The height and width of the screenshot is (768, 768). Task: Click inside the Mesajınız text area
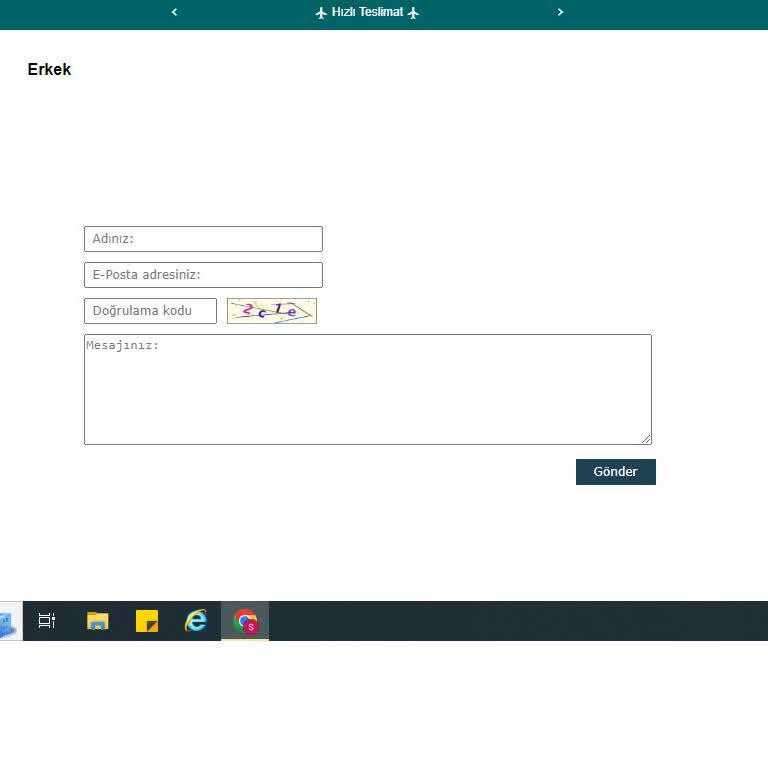coord(367,389)
